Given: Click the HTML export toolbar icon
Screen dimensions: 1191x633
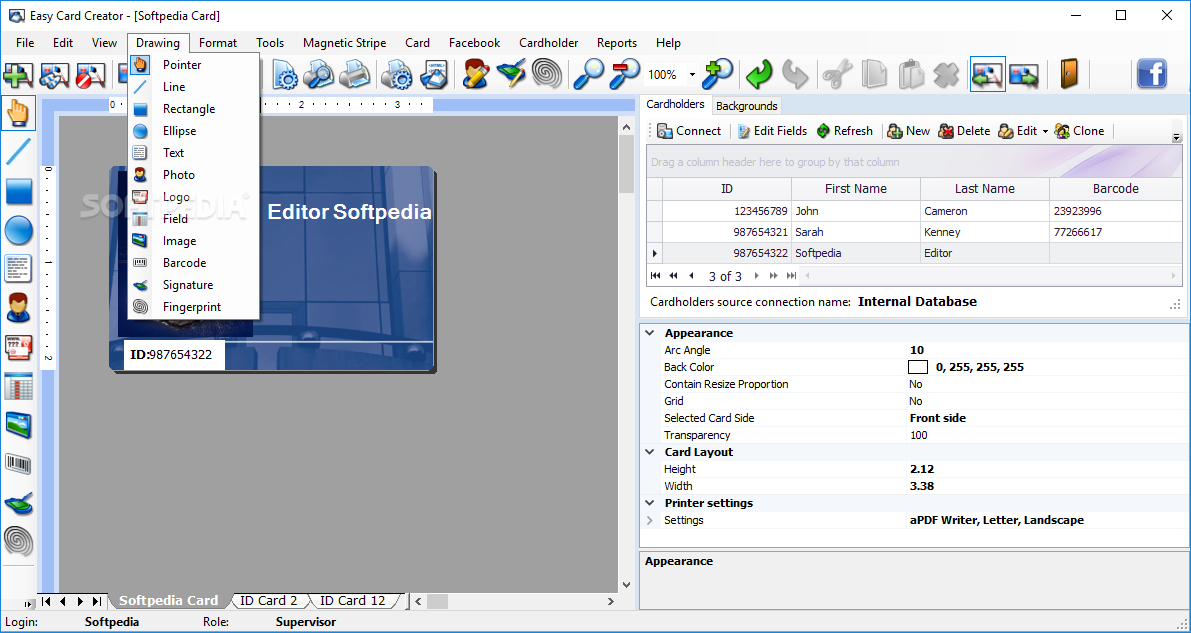Looking at the screenshot, I should pyautogui.click(x=434, y=74).
